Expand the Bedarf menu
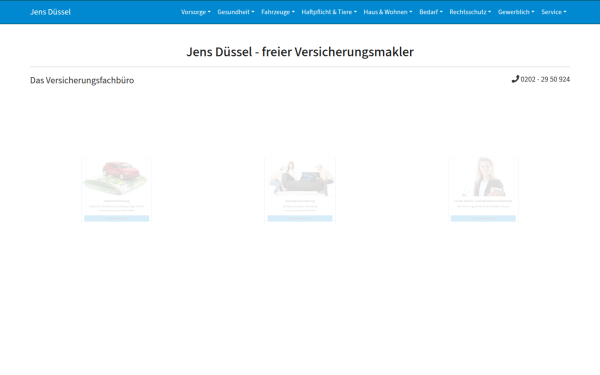600x375 pixels. (x=431, y=12)
